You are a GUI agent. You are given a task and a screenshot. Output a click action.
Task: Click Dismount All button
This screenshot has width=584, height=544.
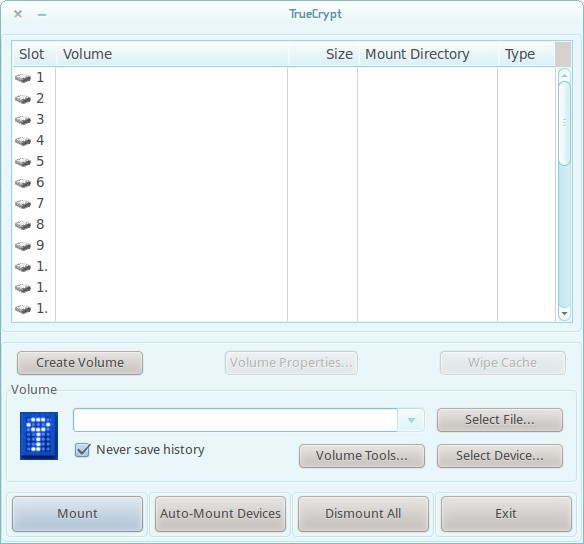[363, 514]
